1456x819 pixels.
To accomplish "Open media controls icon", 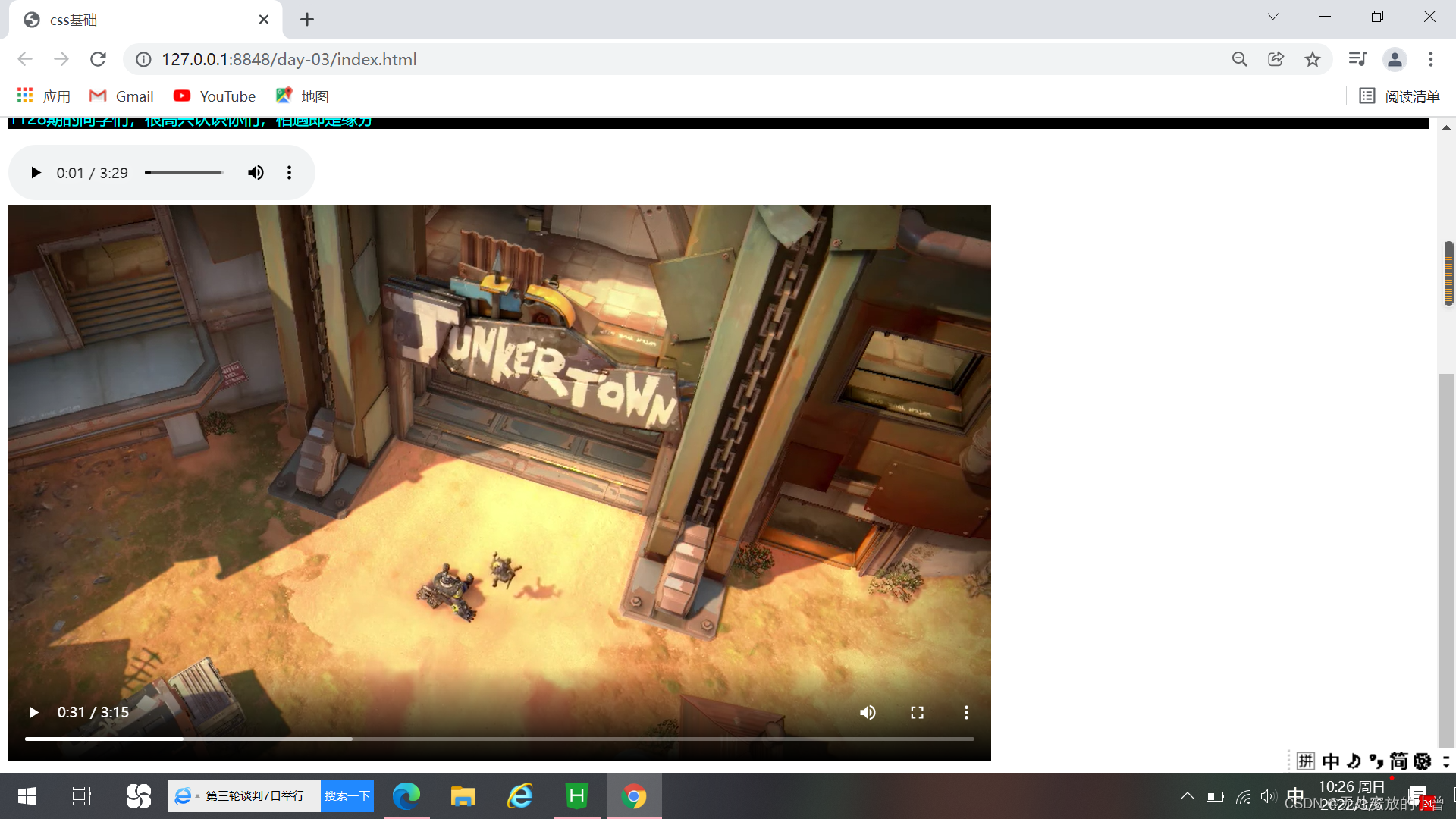I will (1357, 59).
